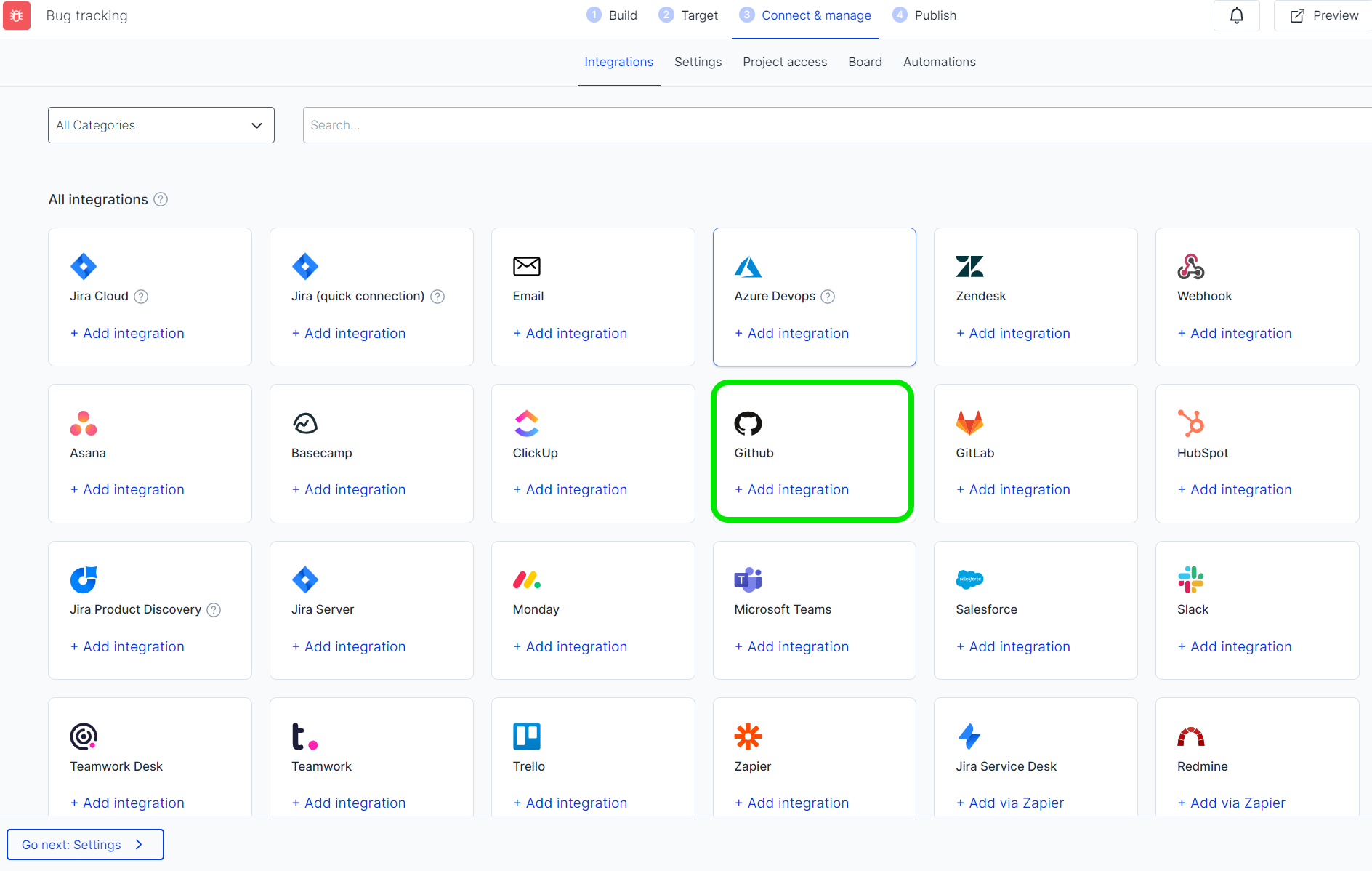Image resolution: width=1372 pixels, height=871 pixels.
Task: Click the Jira Service Desk icon
Action: (x=969, y=736)
